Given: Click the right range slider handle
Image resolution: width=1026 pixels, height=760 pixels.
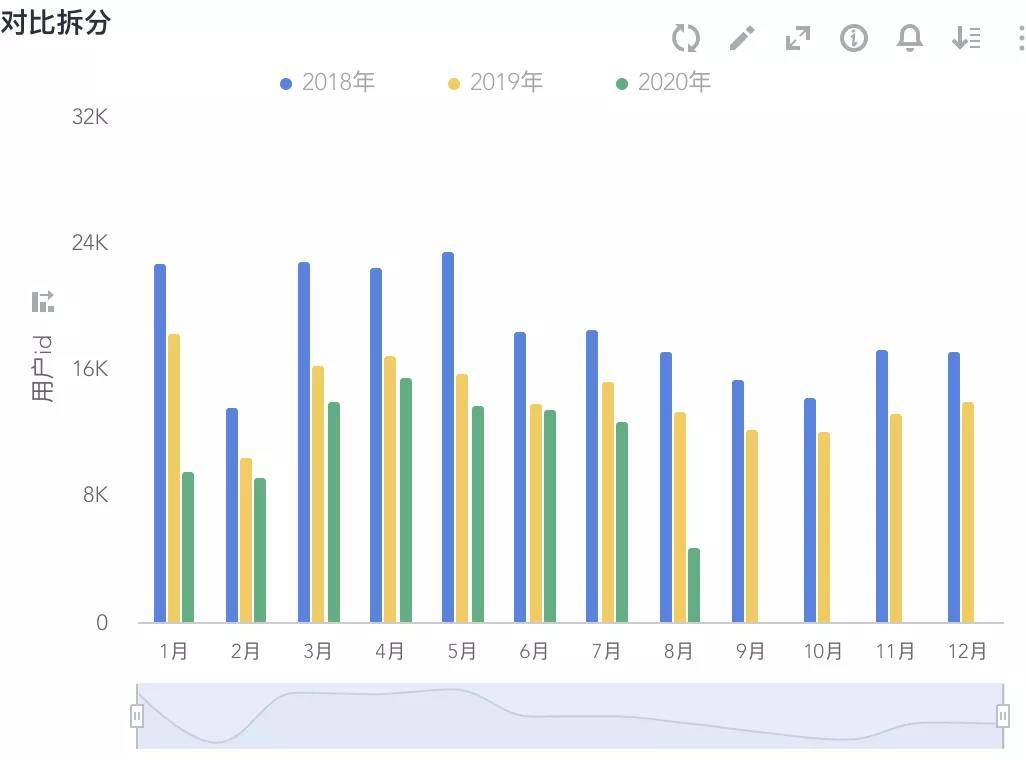Looking at the screenshot, I should (x=1003, y=715).
